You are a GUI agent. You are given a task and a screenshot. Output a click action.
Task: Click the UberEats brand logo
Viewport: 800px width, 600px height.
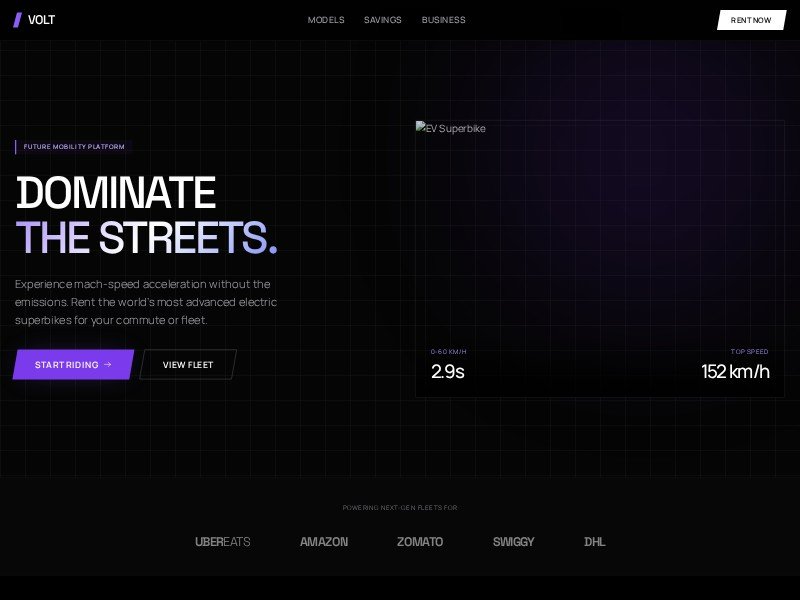(222, 542)
